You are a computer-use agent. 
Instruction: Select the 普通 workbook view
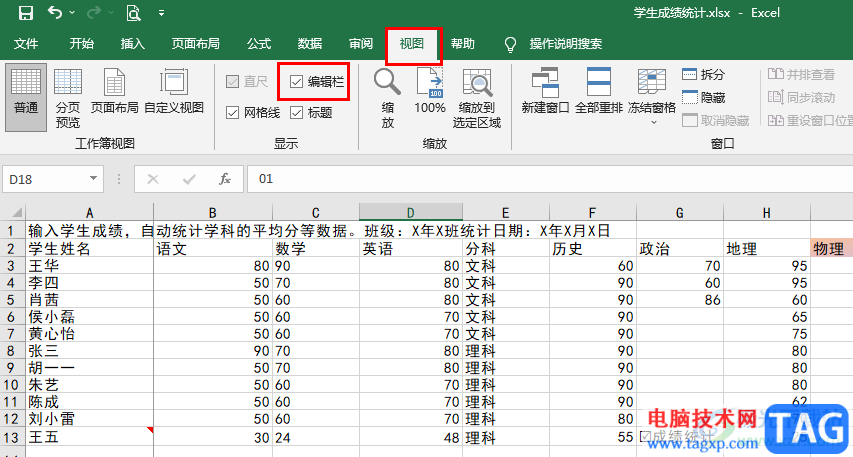(26, 97)
